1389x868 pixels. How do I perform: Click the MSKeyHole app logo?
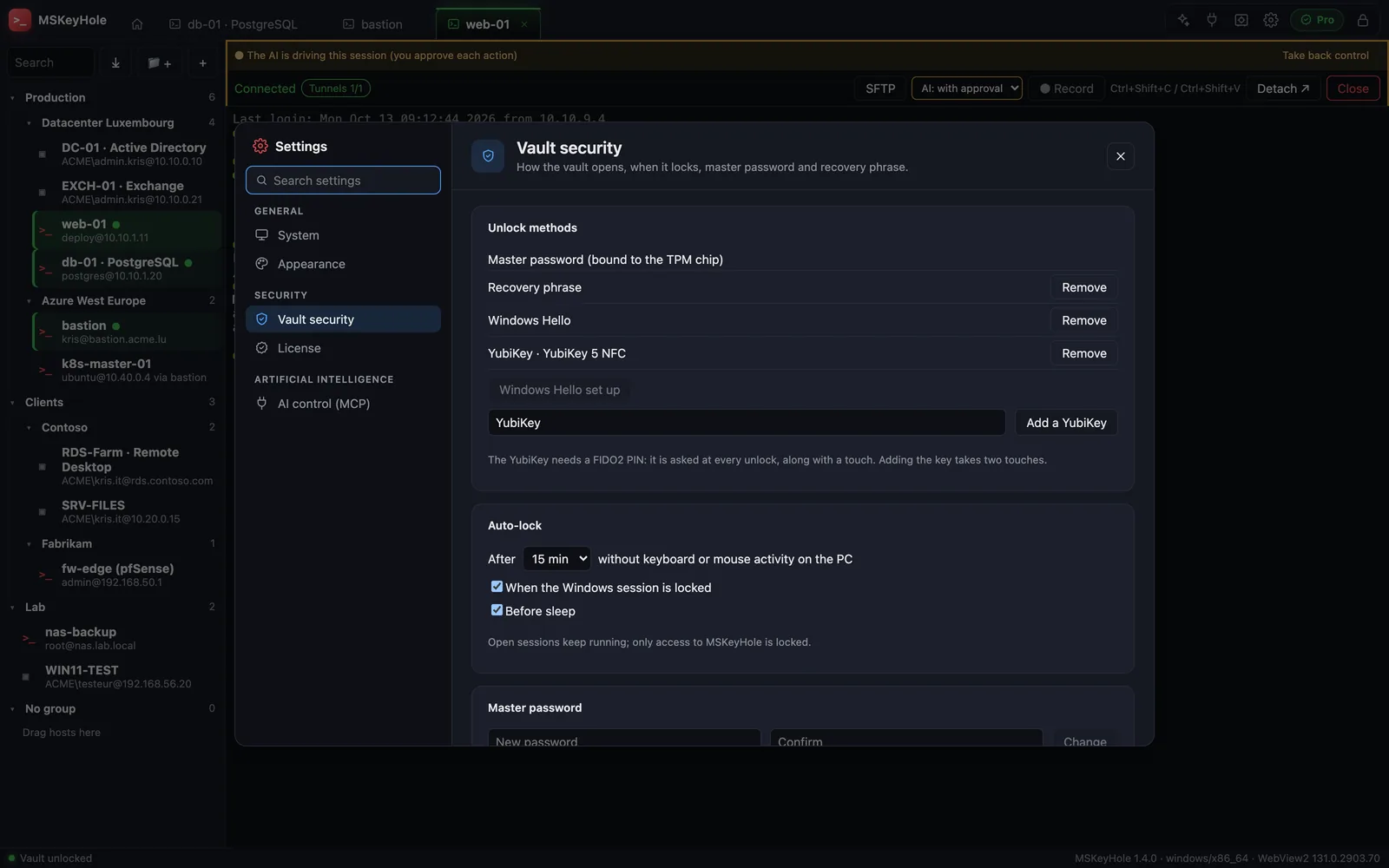[x=20, y=20]
